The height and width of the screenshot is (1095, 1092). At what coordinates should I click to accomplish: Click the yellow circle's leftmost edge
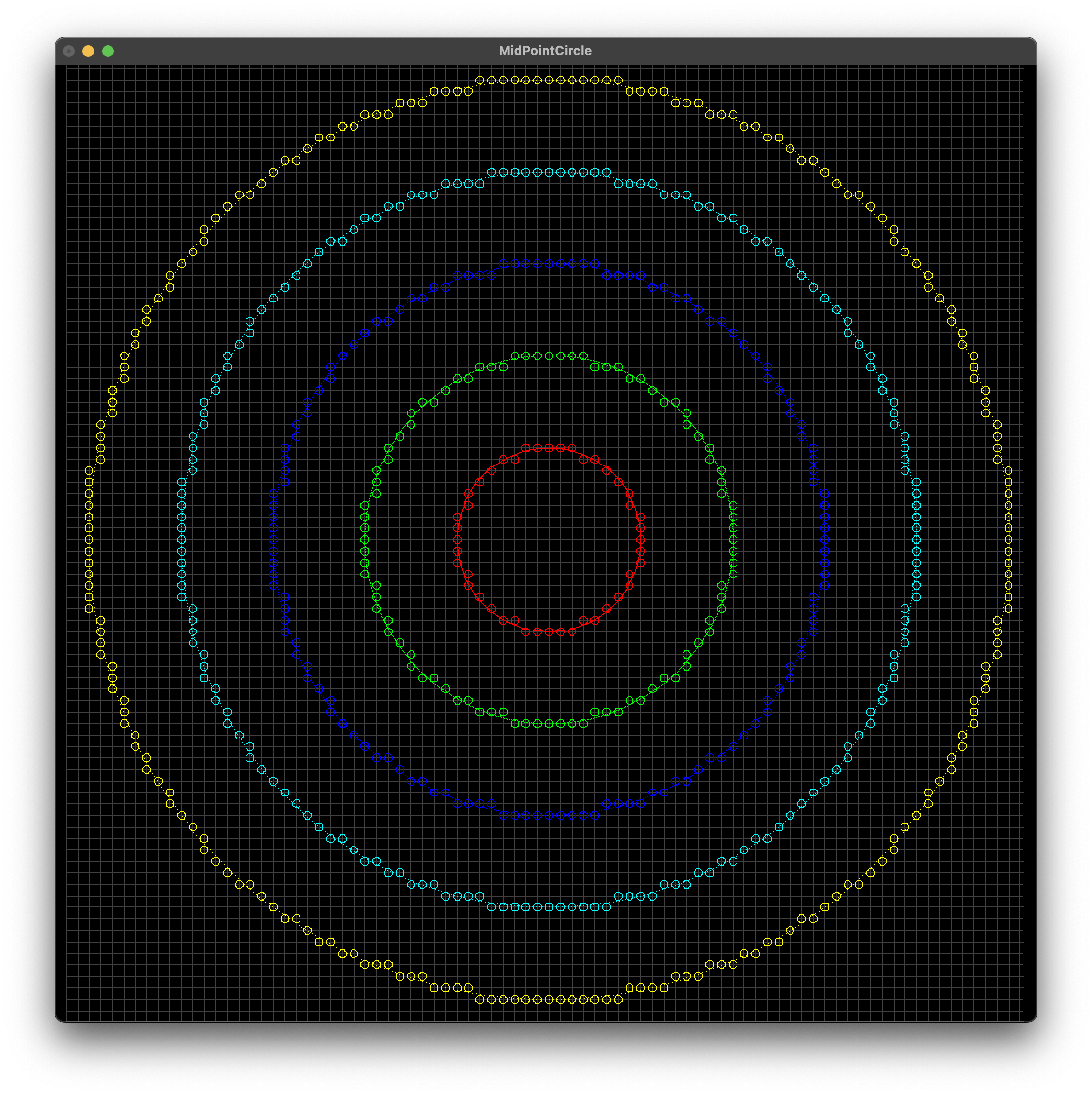click(89, 540)
